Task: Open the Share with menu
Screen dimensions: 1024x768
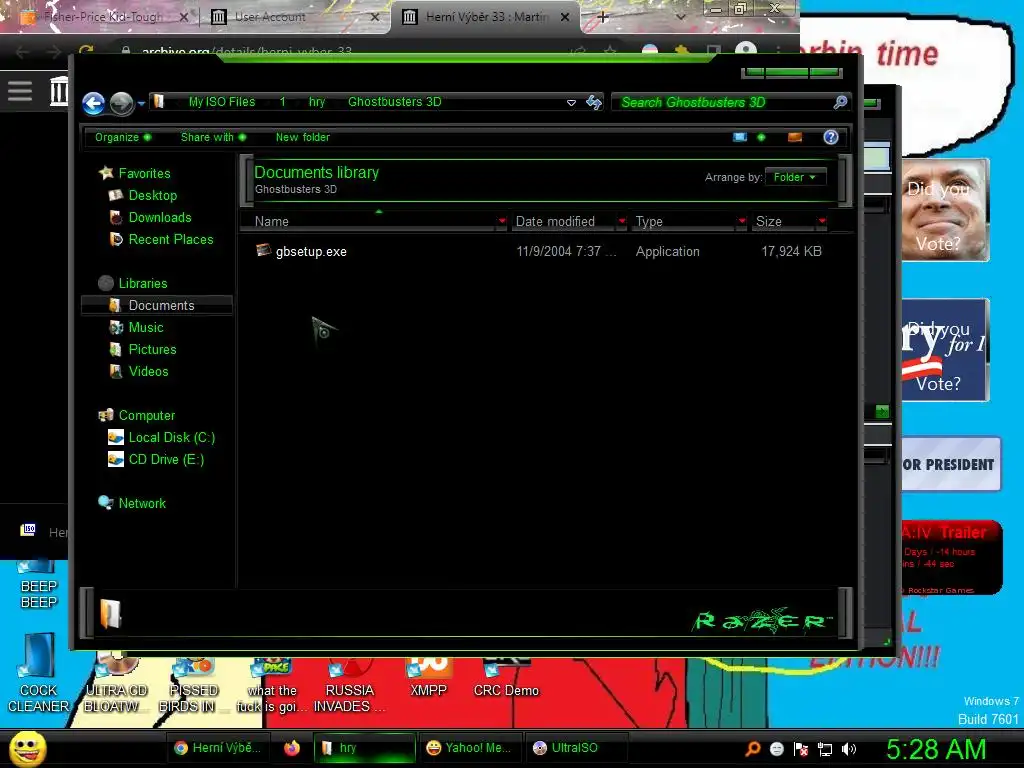Action: click(x=213, y=137)
